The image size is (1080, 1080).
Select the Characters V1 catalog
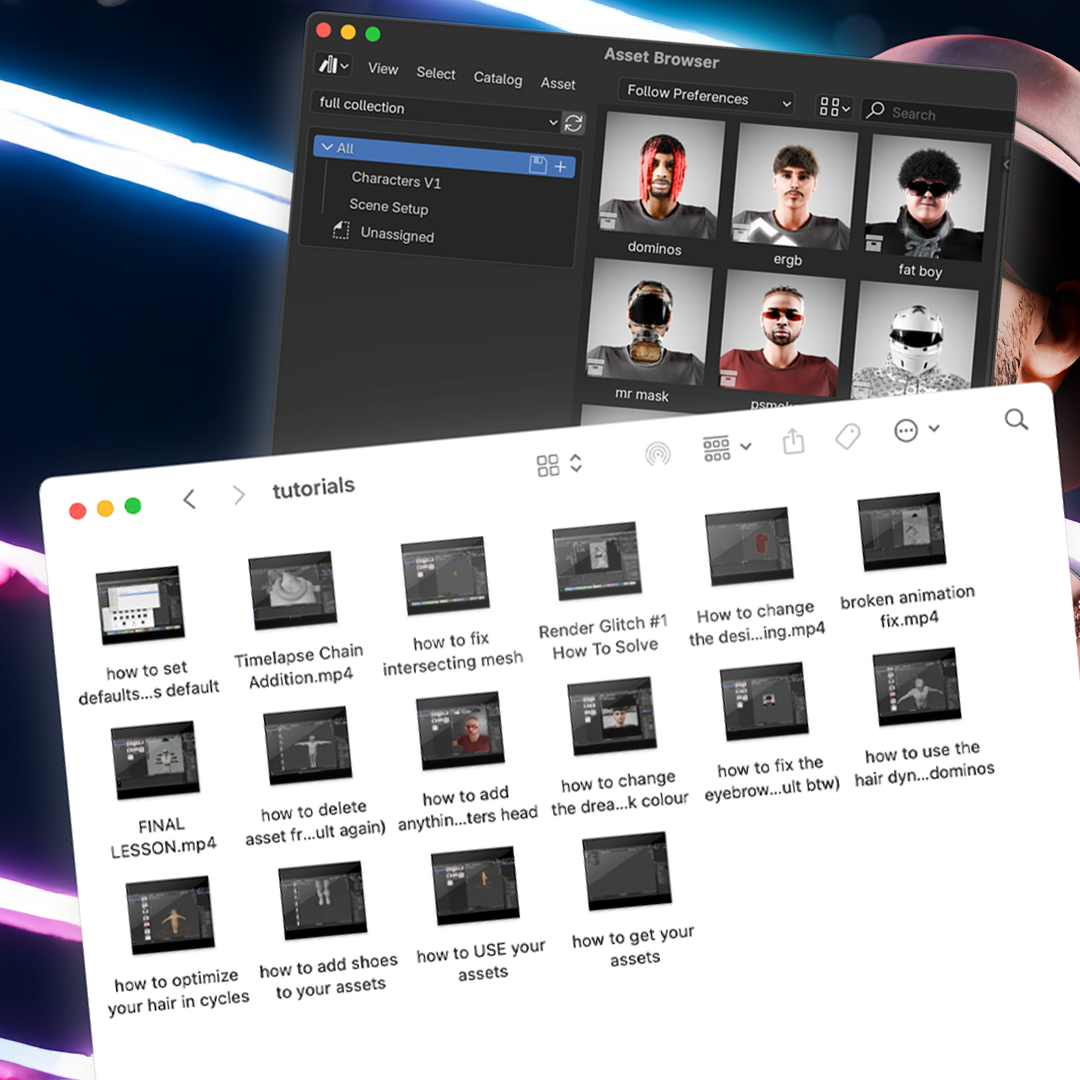click(x=396, y=181)
